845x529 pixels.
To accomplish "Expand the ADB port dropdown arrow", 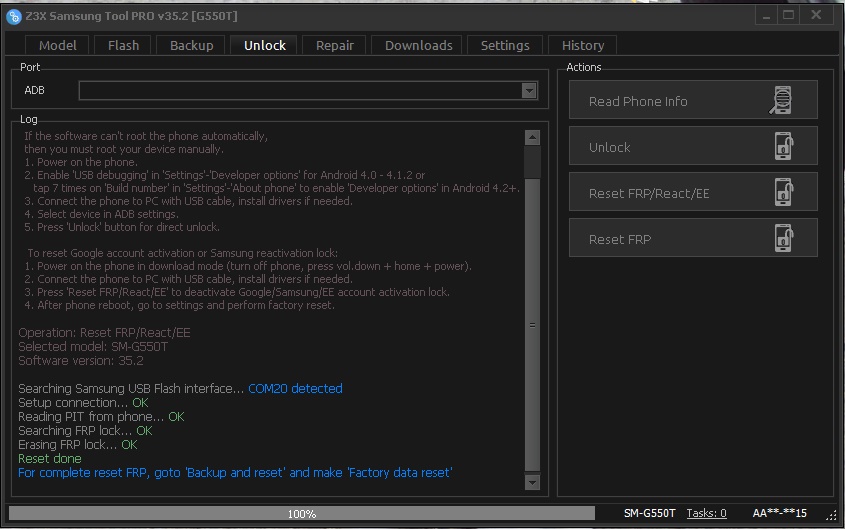I will (529, 91).
